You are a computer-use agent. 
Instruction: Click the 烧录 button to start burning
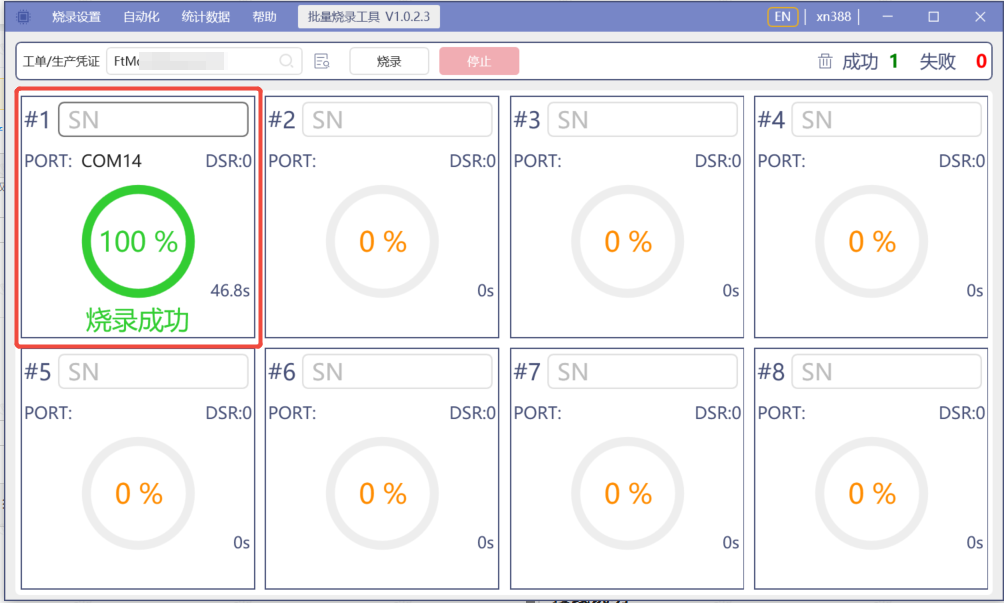pos(388,61)
